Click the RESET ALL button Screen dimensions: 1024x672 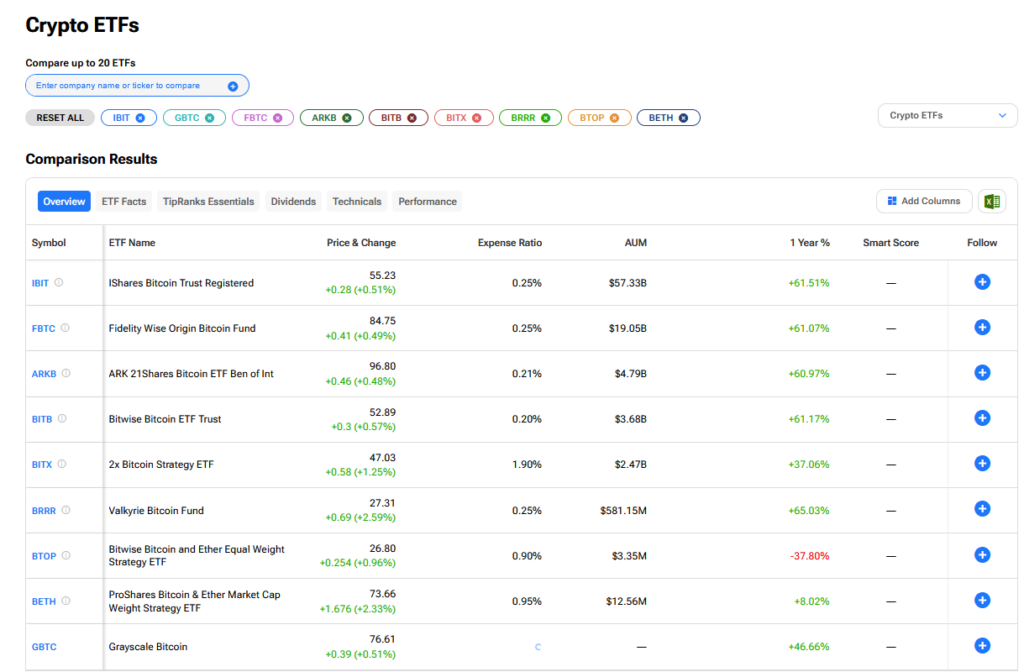point(60,118)
